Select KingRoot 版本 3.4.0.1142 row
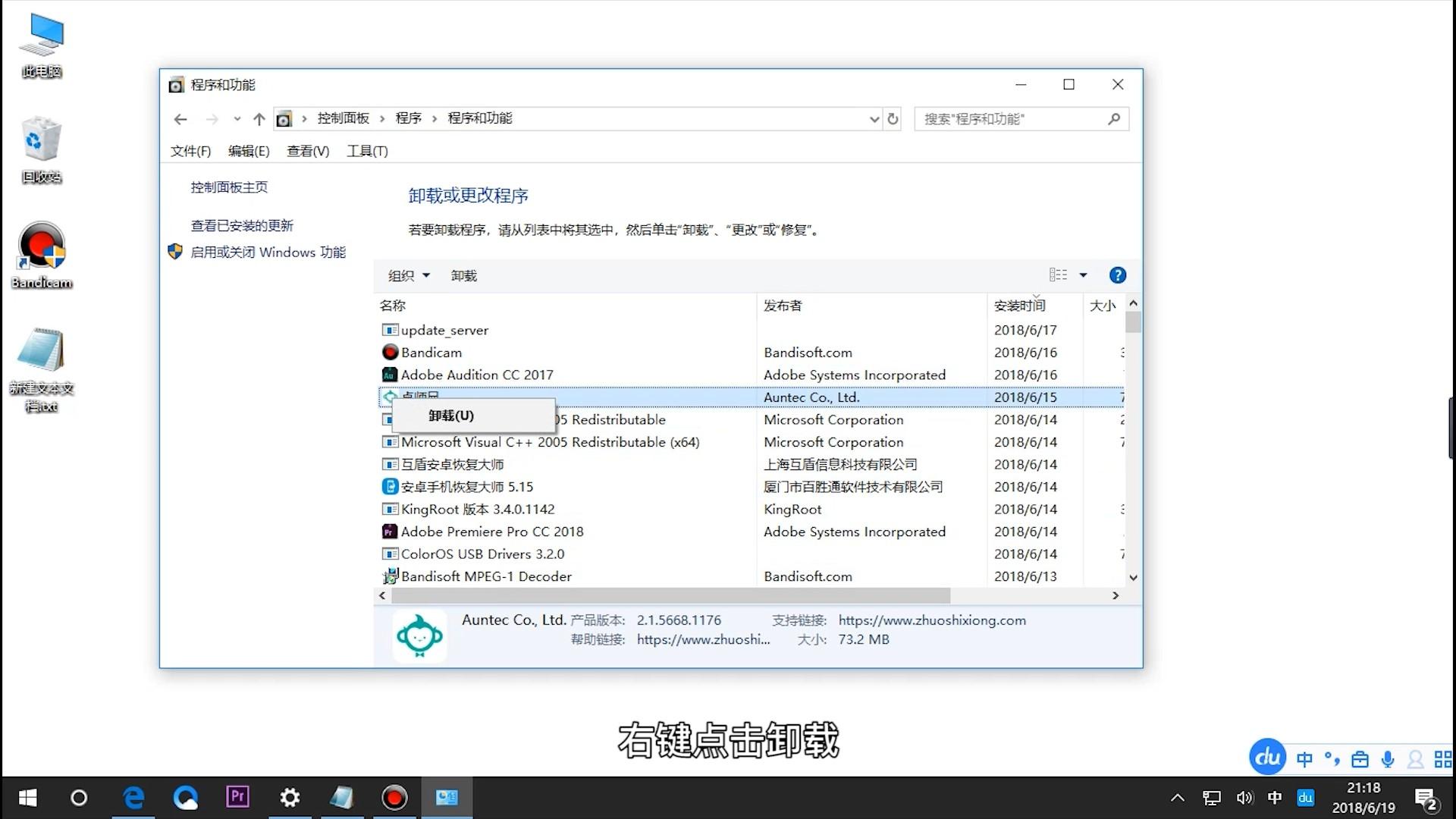 click(x=751, y=510)
